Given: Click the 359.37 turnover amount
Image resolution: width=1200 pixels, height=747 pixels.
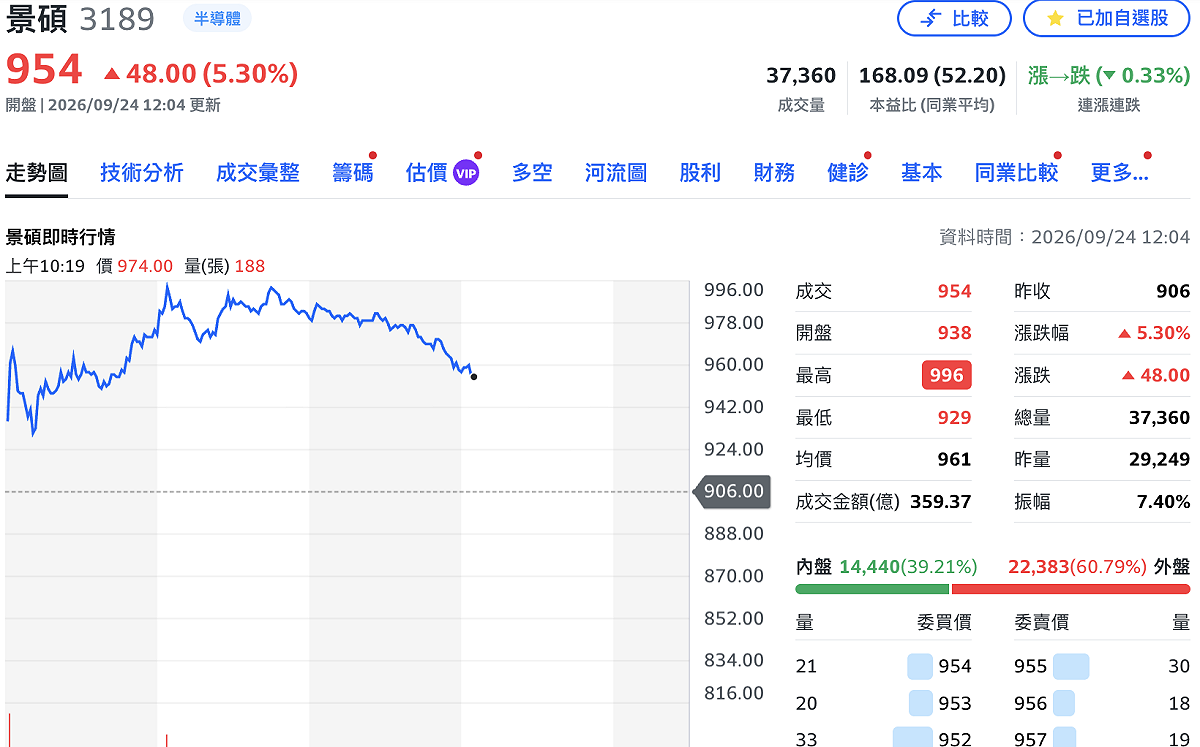Looking at the screenshot, I should pyautogui.click(x=940, y=501).
